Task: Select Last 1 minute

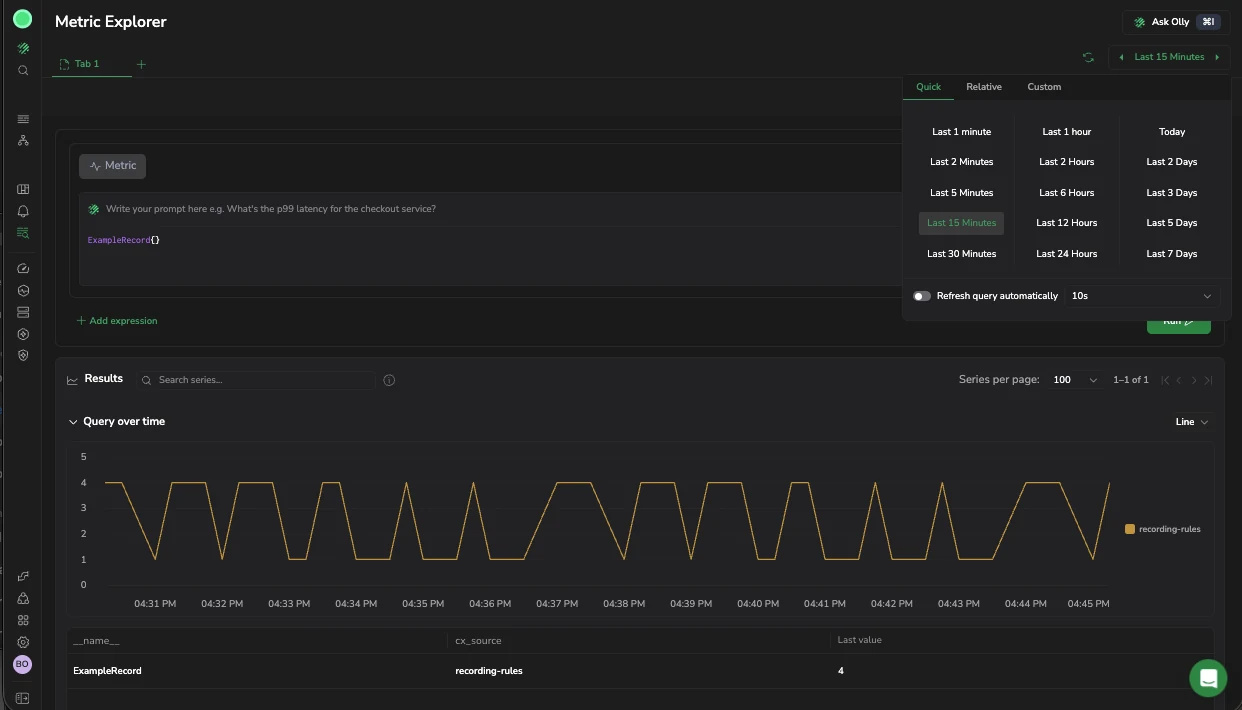Action: (x=961, y=132)
